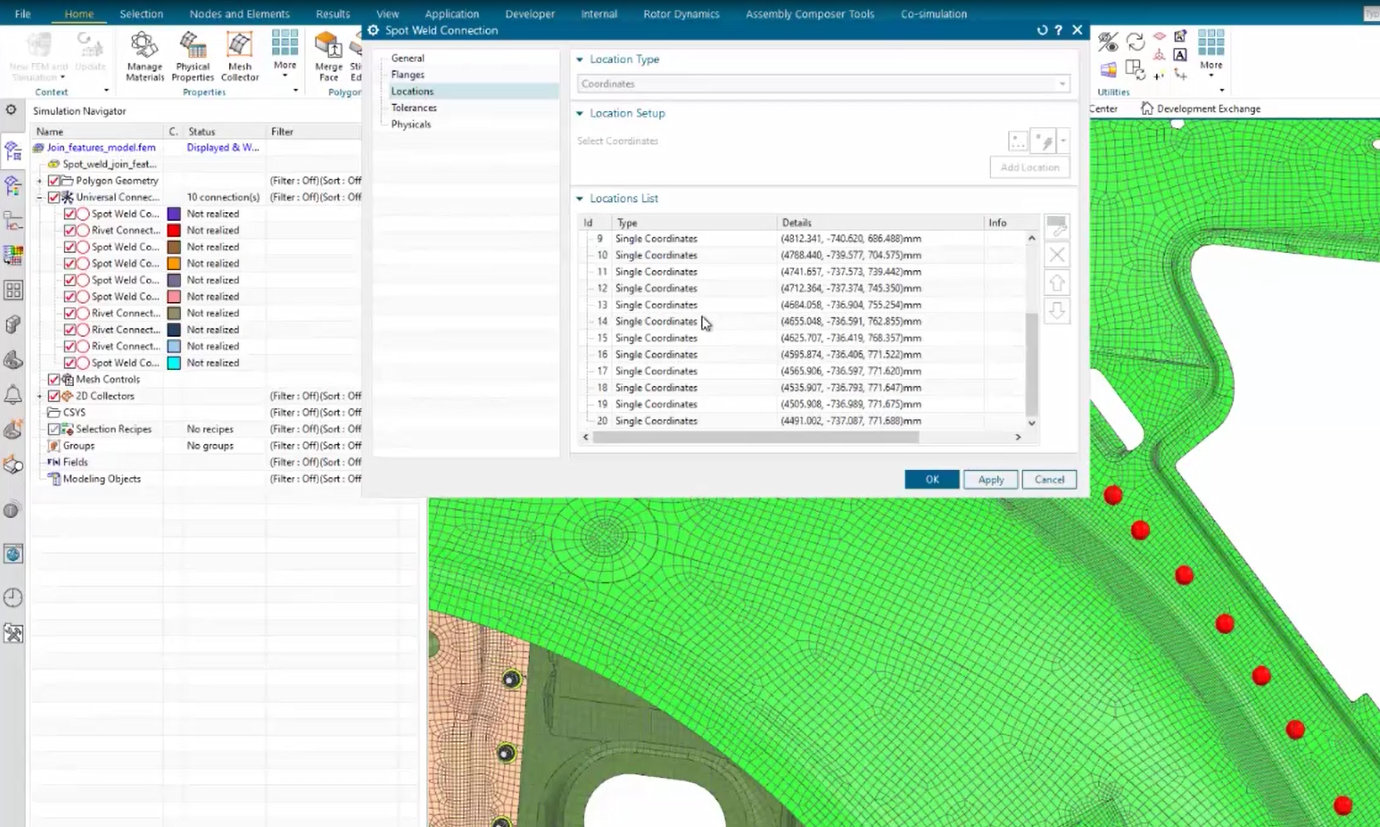
Task: Click the Merge Face tool
Action: (x=329, y=57)
